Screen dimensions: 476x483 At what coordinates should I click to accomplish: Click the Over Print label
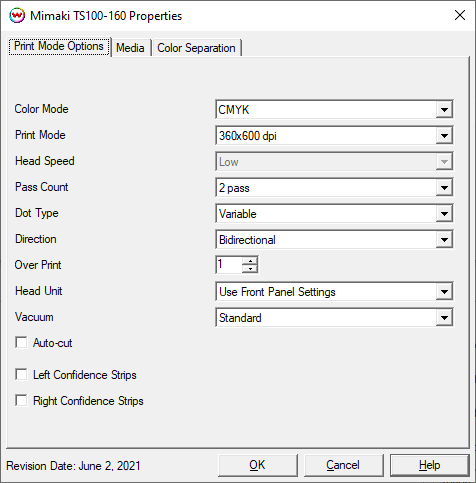pos(38,265)
